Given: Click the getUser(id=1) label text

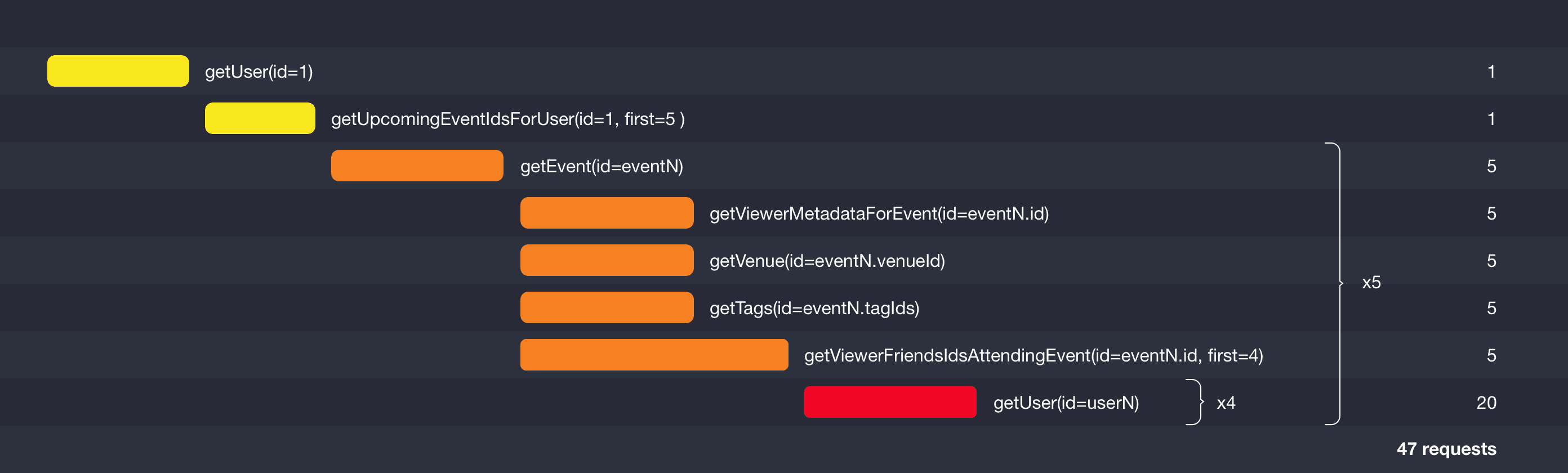Looking at the screenshot, I should tap(259, 72).
